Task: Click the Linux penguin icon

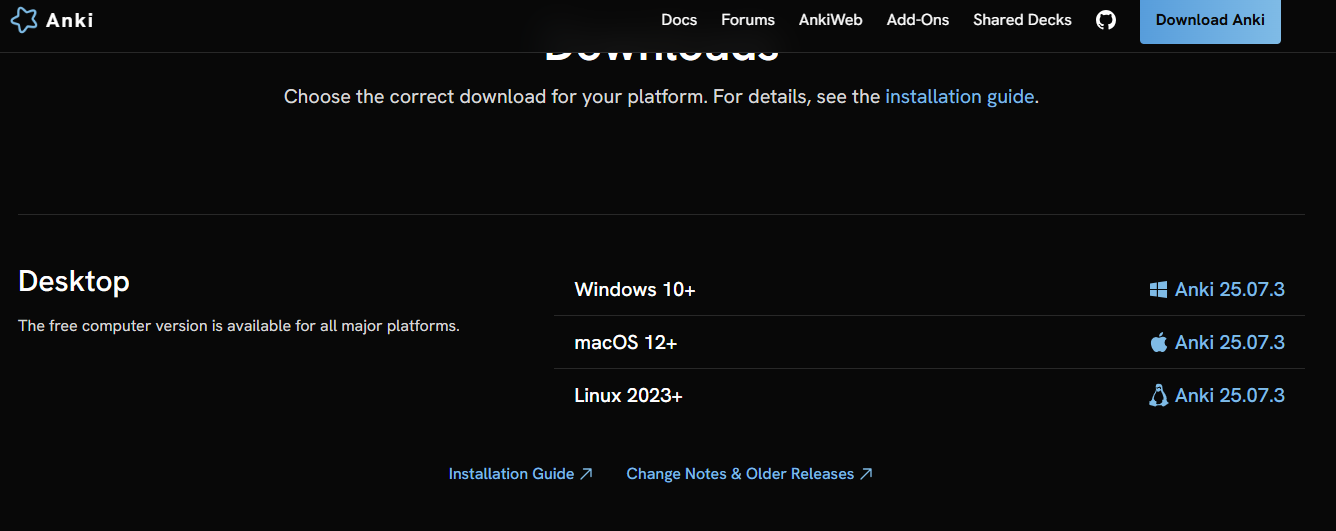Action: click(x=1159, y=396)
